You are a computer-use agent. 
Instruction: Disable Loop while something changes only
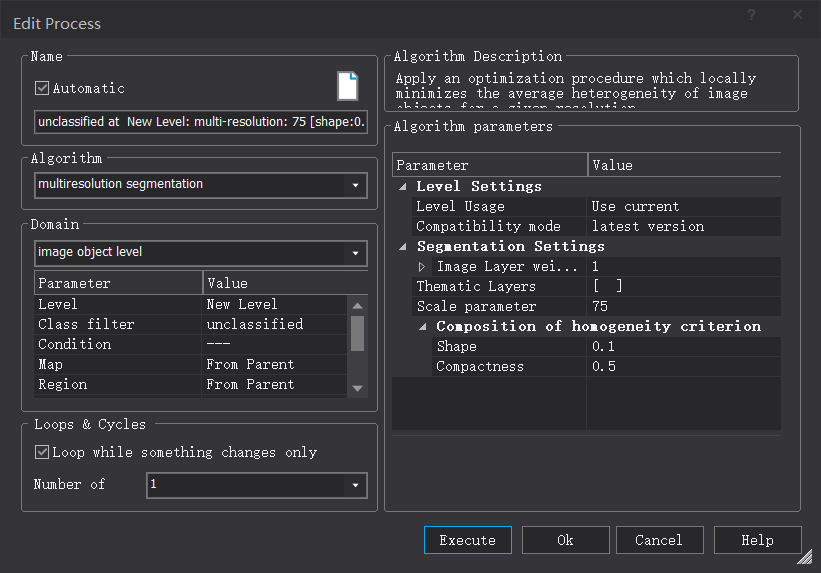pos(42,452)
